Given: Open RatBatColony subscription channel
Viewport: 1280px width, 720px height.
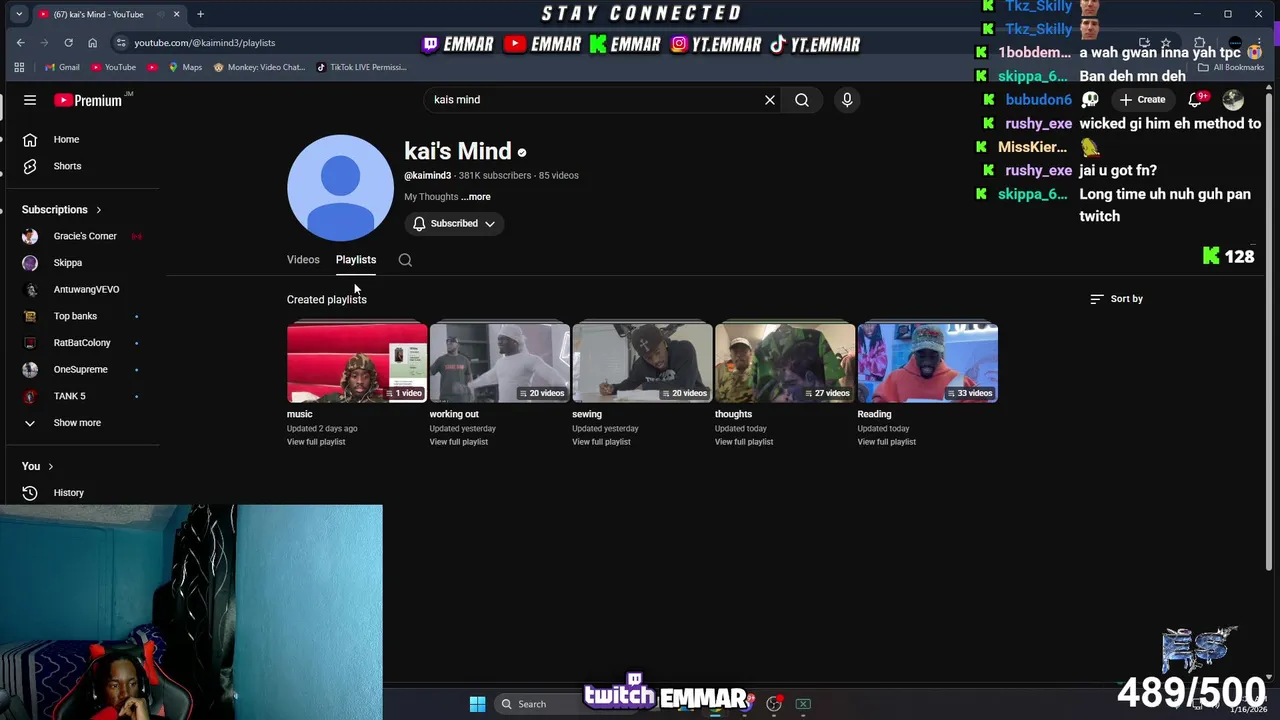Looking at the screenshot, I should [82, 343].
